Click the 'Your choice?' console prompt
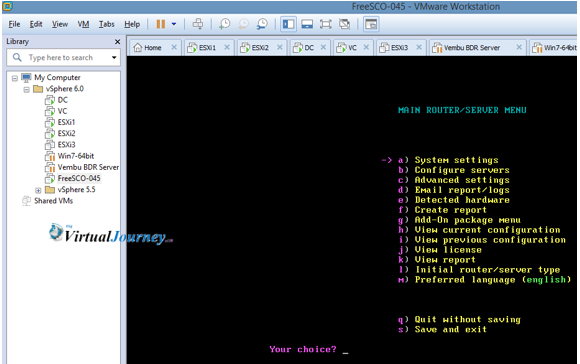Image resolution: width=580 pixels, height=364 pixels. [303, 350]
